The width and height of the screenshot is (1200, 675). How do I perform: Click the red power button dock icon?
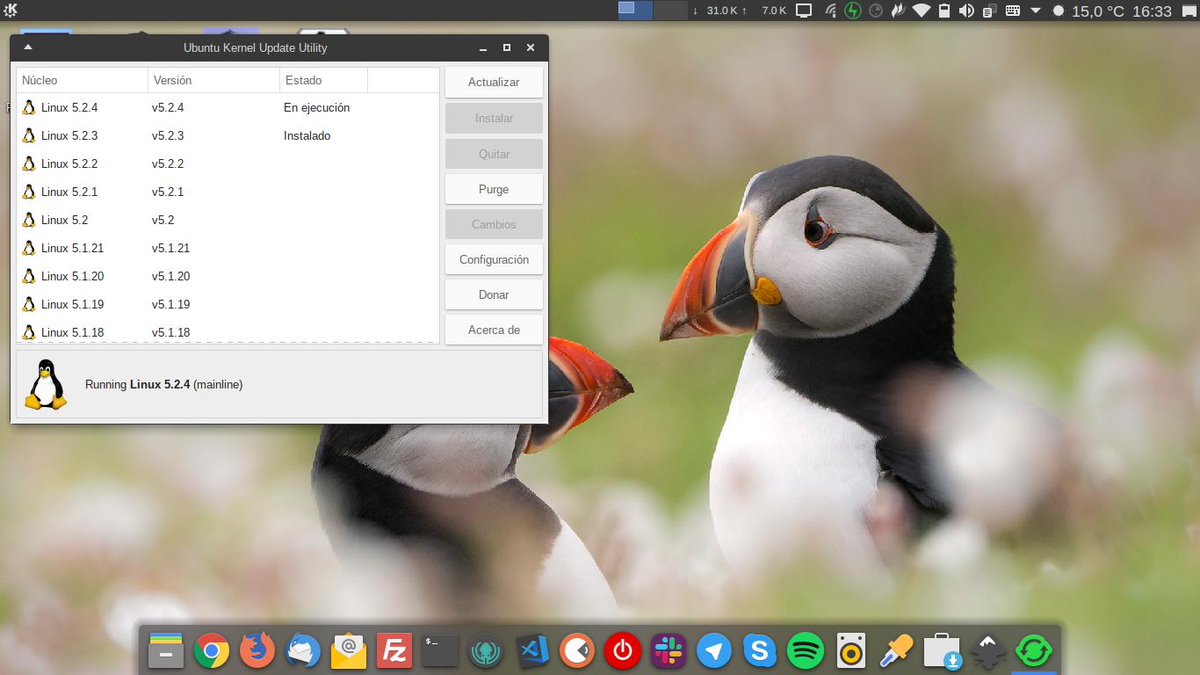(622, 651)
